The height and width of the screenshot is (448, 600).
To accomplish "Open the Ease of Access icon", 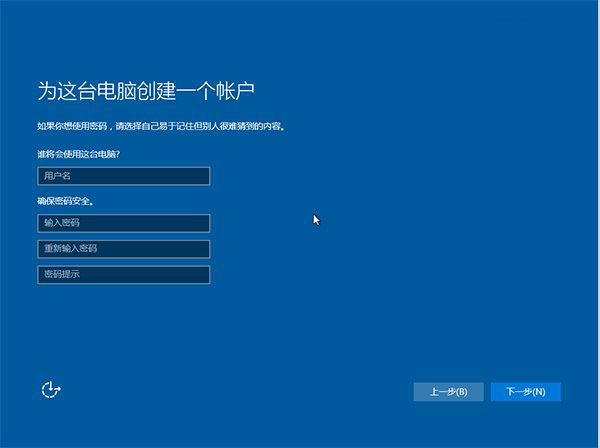I will pyautogui.click(x=51, y=390).
